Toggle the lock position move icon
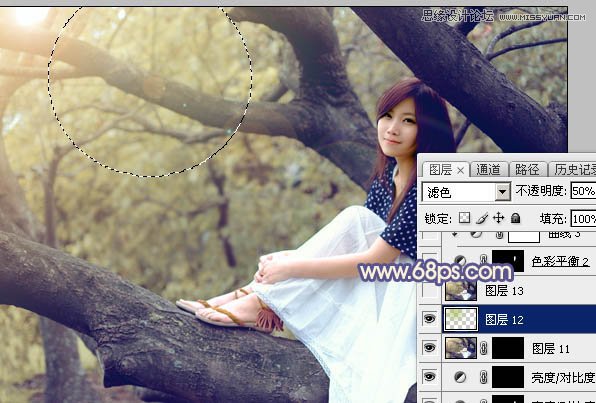The image size is (596, 403). click(x=498, y=218)
